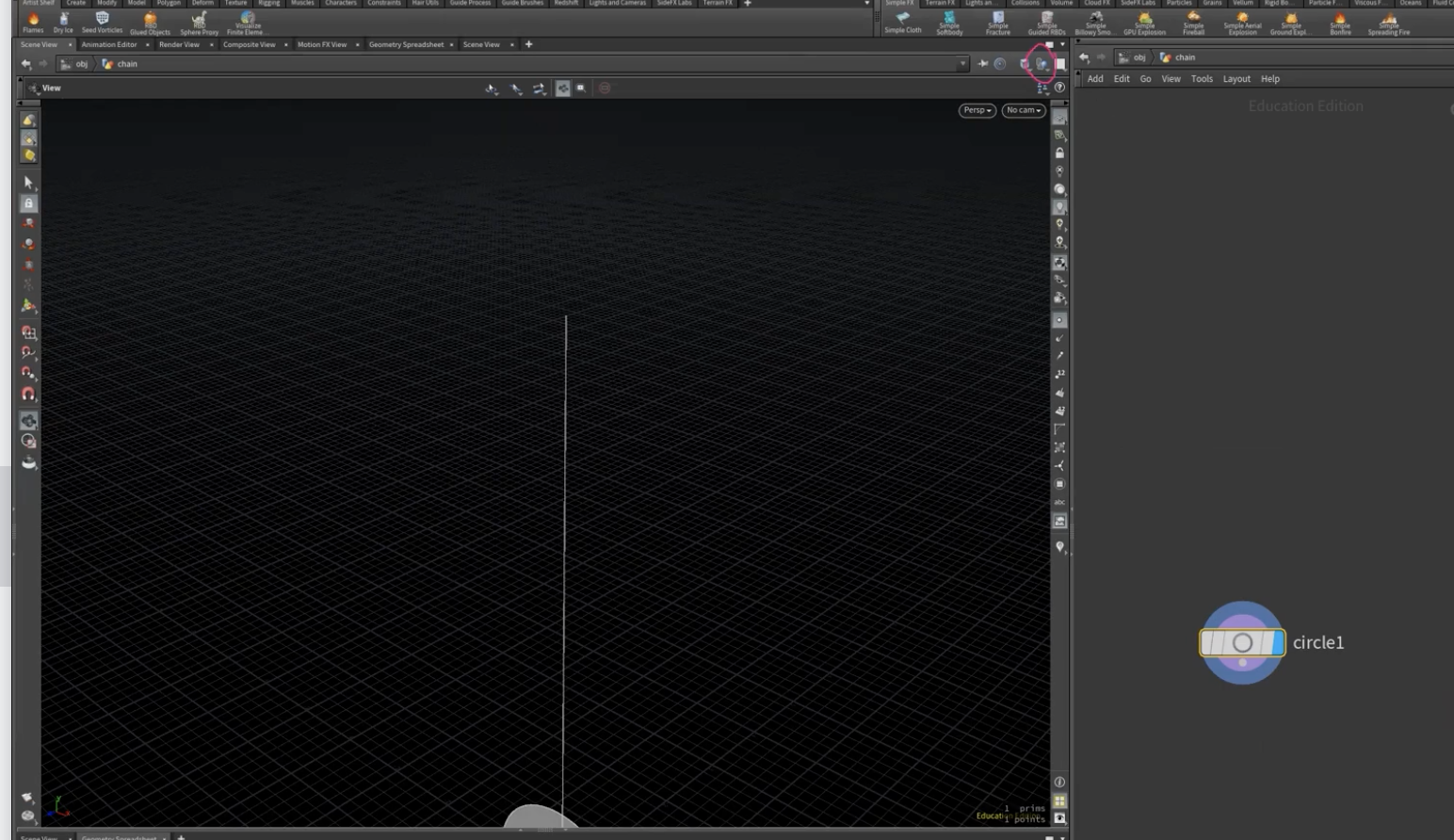Choose the Simple Guided RBDs tool
Screen dimensions: 1454x840
coord(1046,24)
